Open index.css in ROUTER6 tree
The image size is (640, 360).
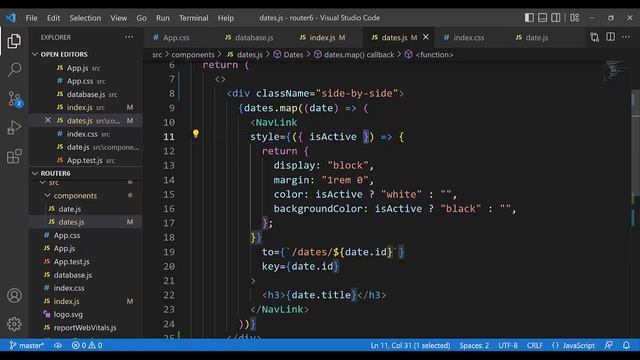[86, 288]
